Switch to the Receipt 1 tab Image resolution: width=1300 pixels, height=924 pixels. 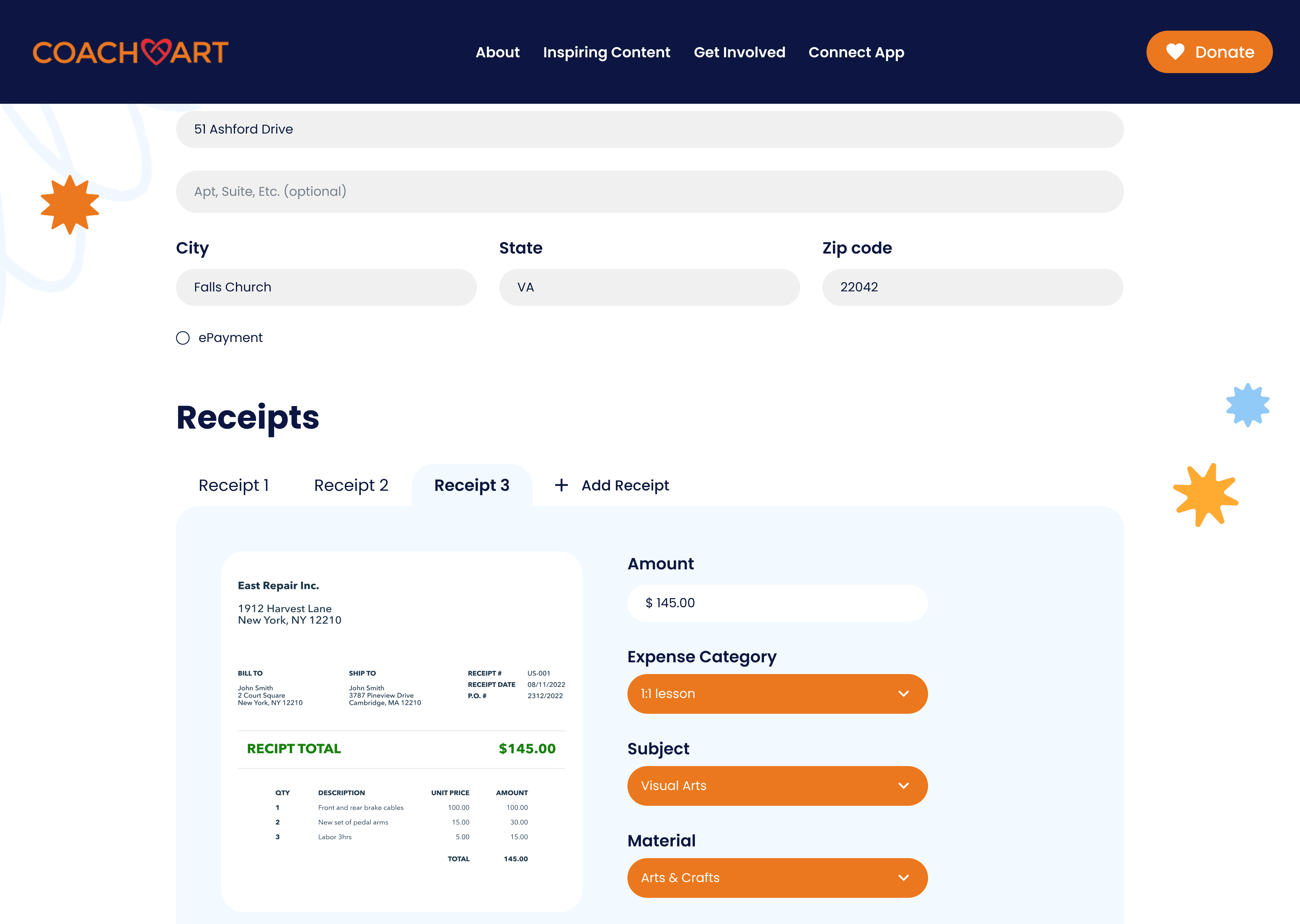(233, 485)
